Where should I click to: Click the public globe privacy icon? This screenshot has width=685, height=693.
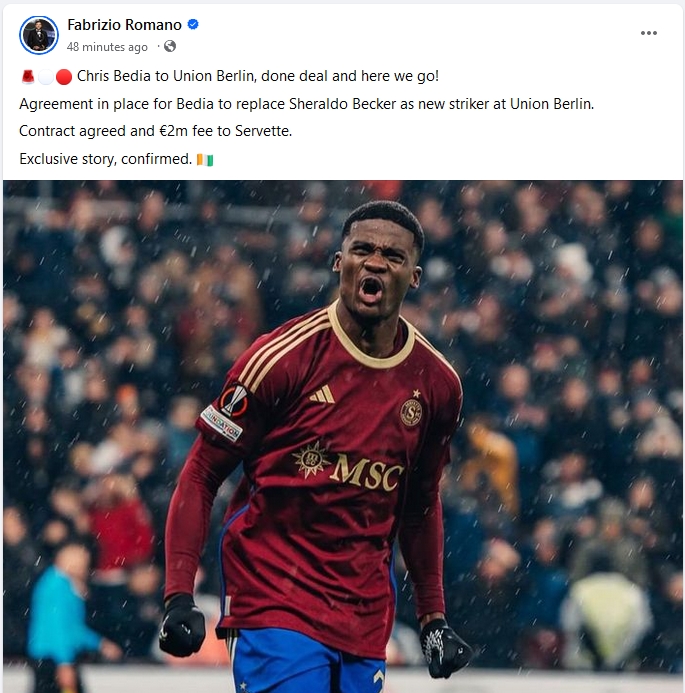pyautogui.click(x=170, y=46)
